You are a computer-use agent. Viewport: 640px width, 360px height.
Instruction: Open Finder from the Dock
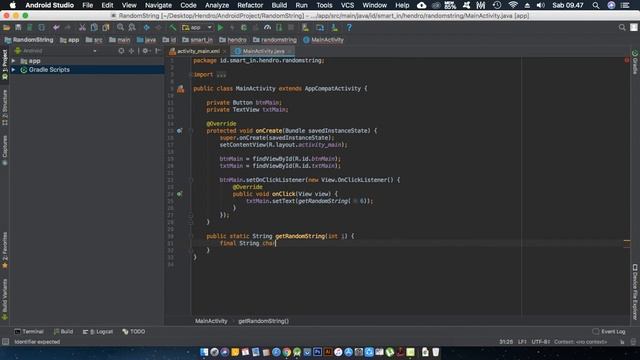click(x=204, y=352)
